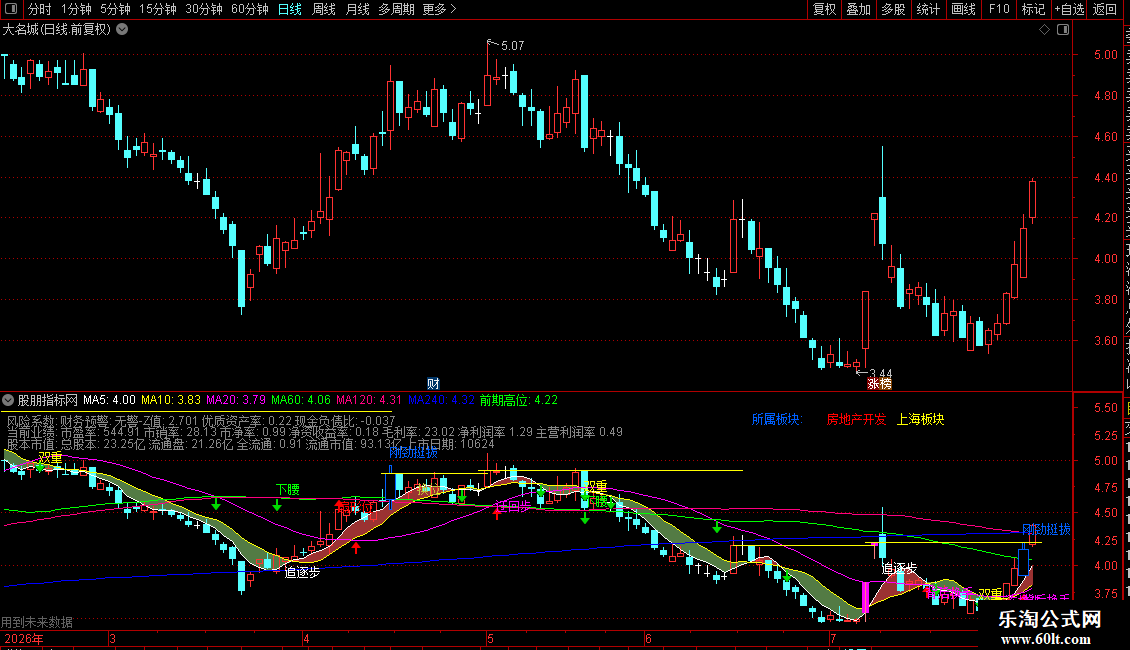Click the 5.50 axis label in indicator panel
The height and width of the screenshot is (650, 1130).
[1105, 408]
